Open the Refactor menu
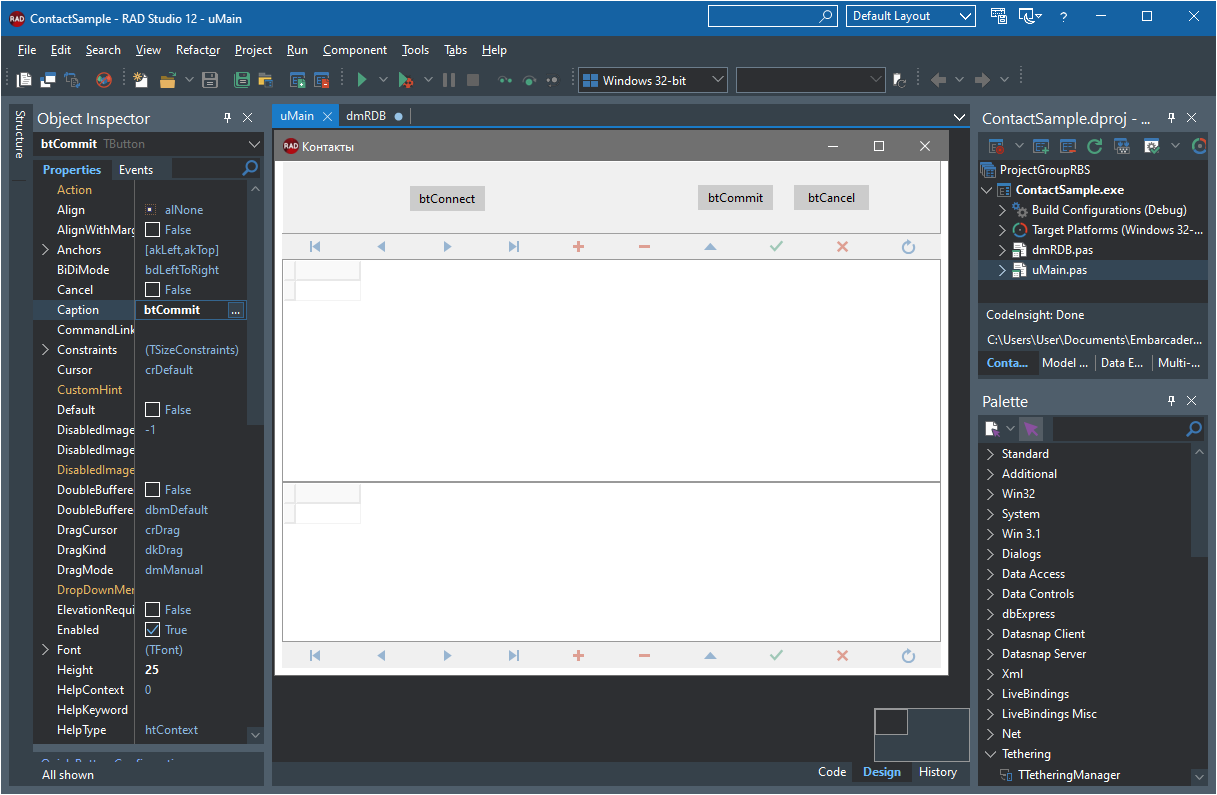 (x=198, y=50)
